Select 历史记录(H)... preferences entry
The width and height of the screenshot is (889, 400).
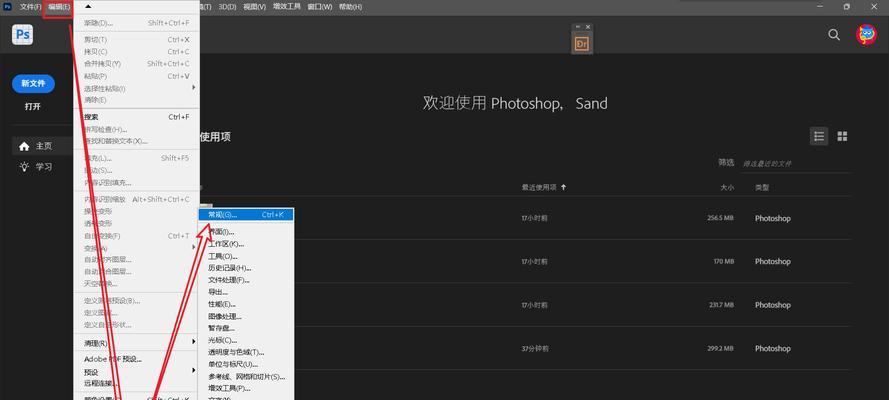245,268
